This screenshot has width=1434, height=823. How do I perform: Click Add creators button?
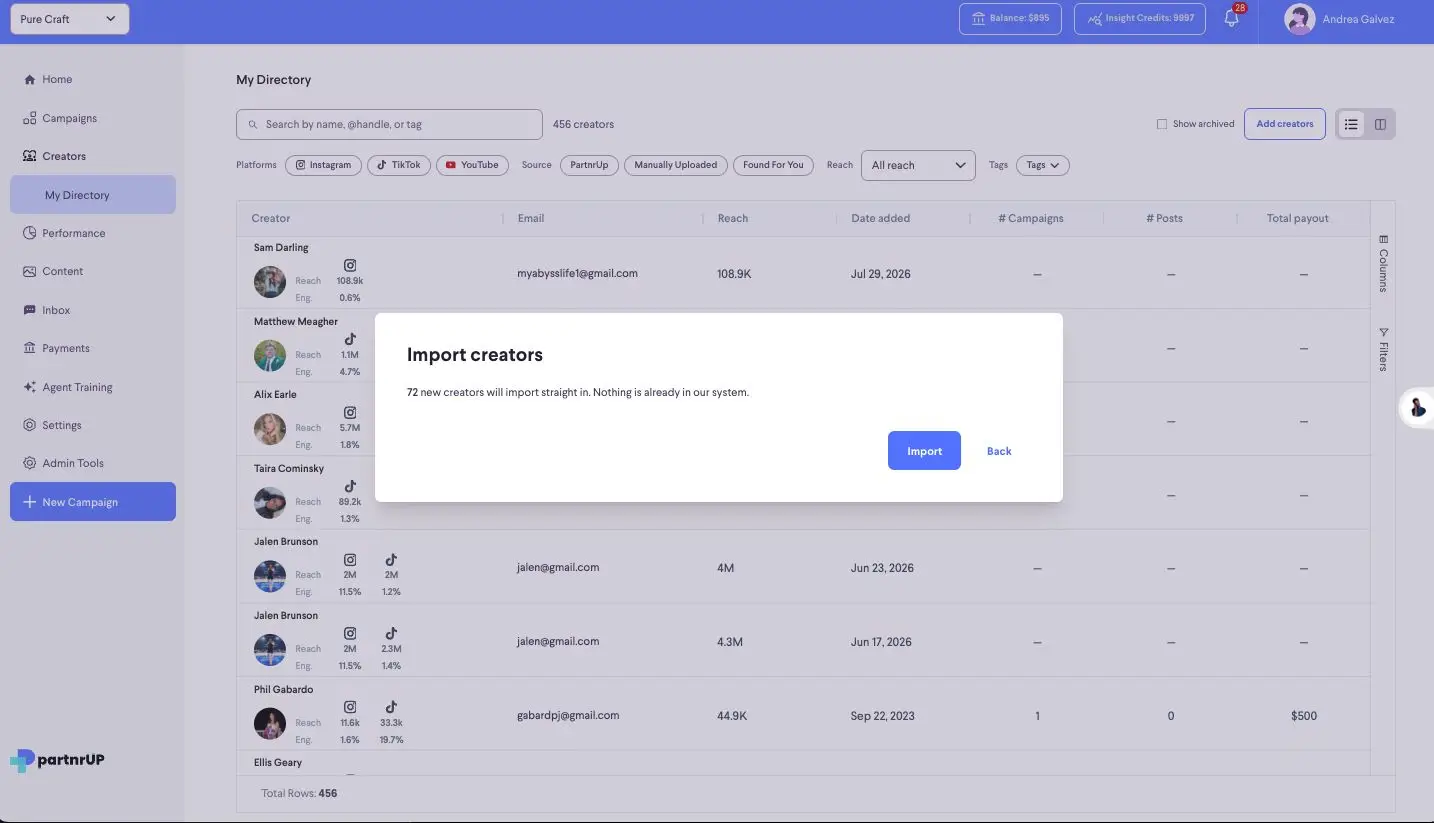pos(1285,124)
